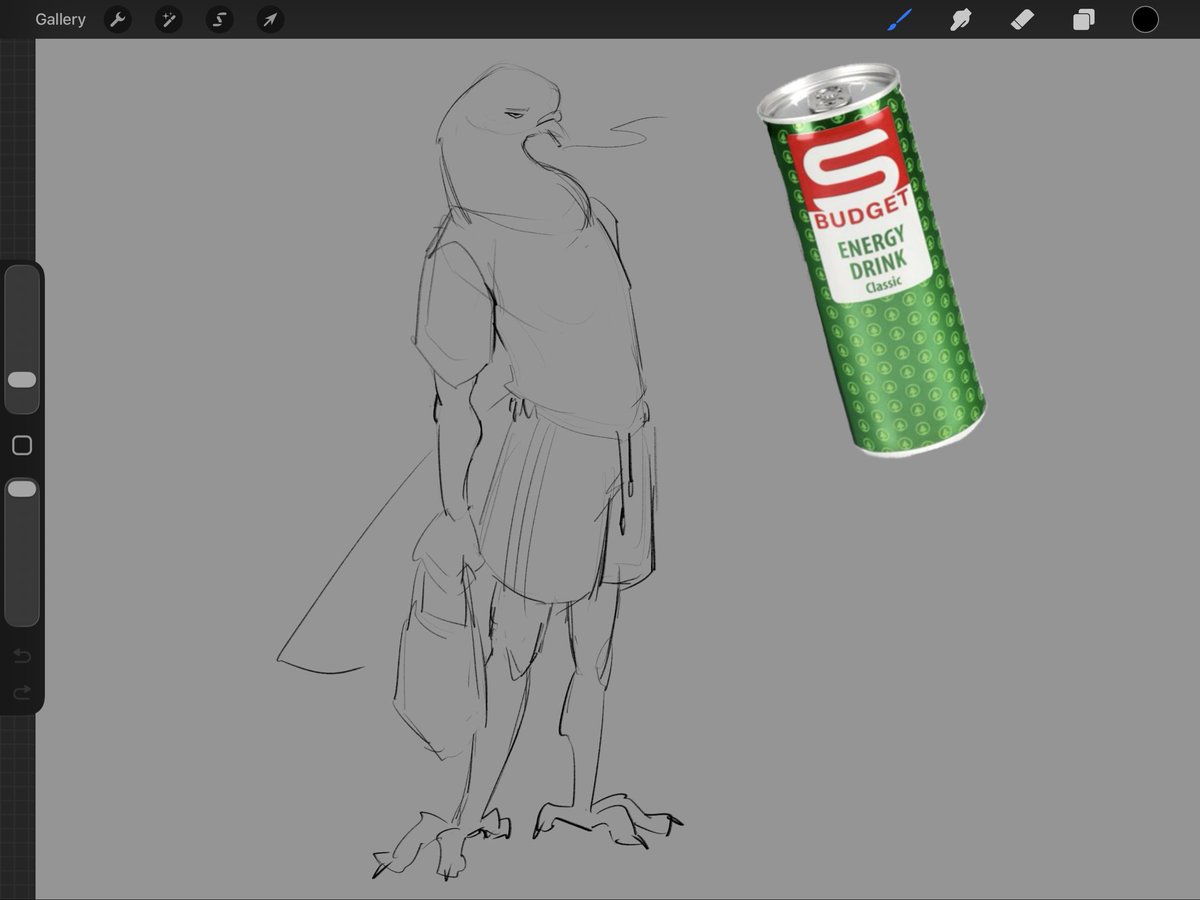Activate the Transform arrow tool

point(270,19)
